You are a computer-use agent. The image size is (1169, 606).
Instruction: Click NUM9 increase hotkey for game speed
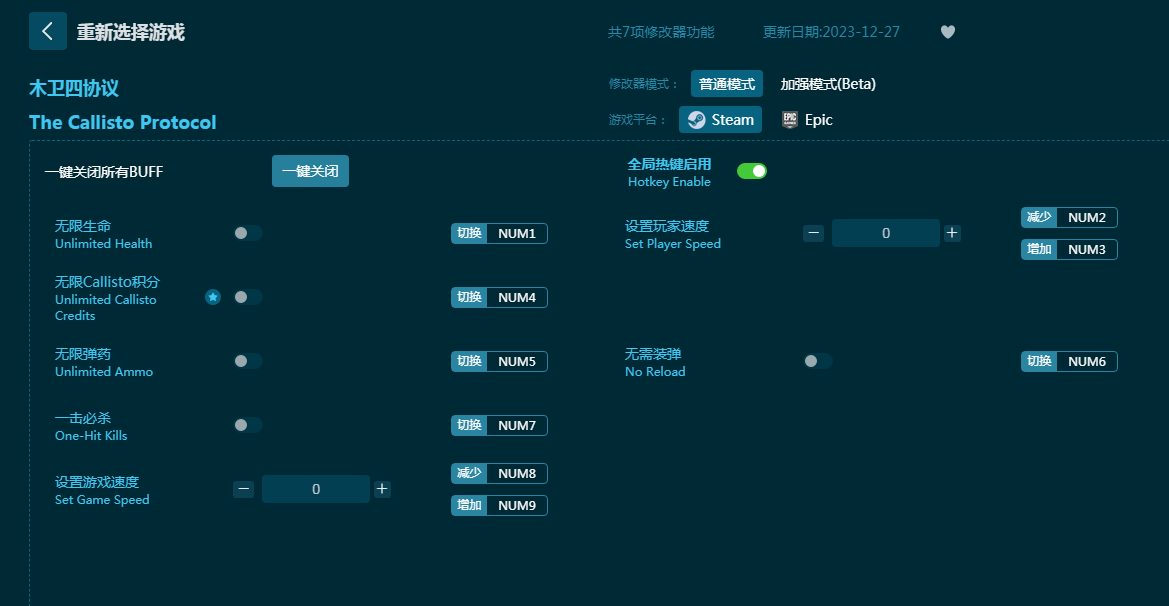tap(500, 505)
